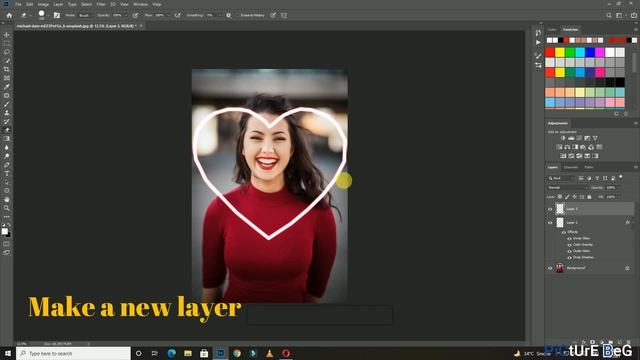Add a Hue/Saturation adjustment

(x=559, y=147)
